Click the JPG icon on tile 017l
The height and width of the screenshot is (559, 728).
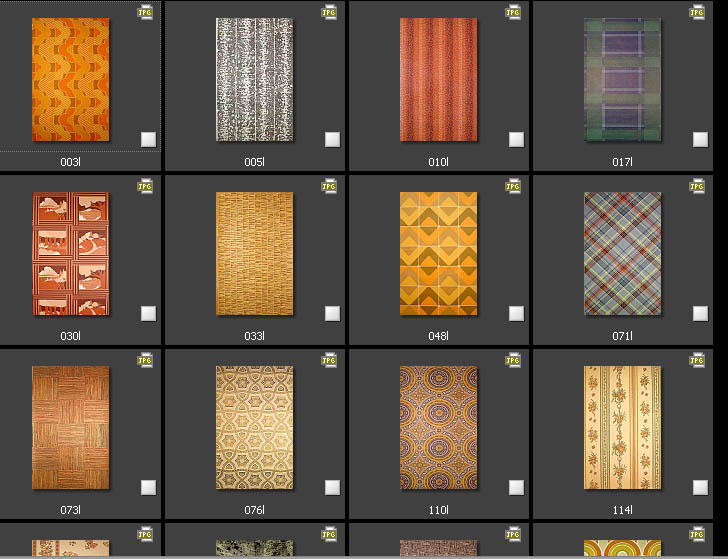697,12
